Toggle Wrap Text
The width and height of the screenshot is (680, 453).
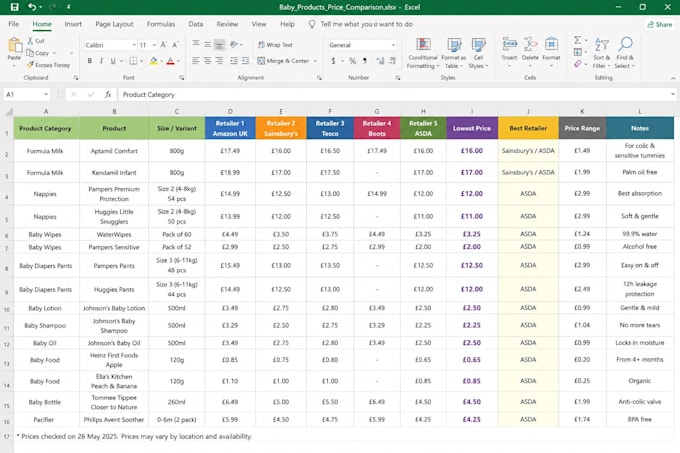275,45
